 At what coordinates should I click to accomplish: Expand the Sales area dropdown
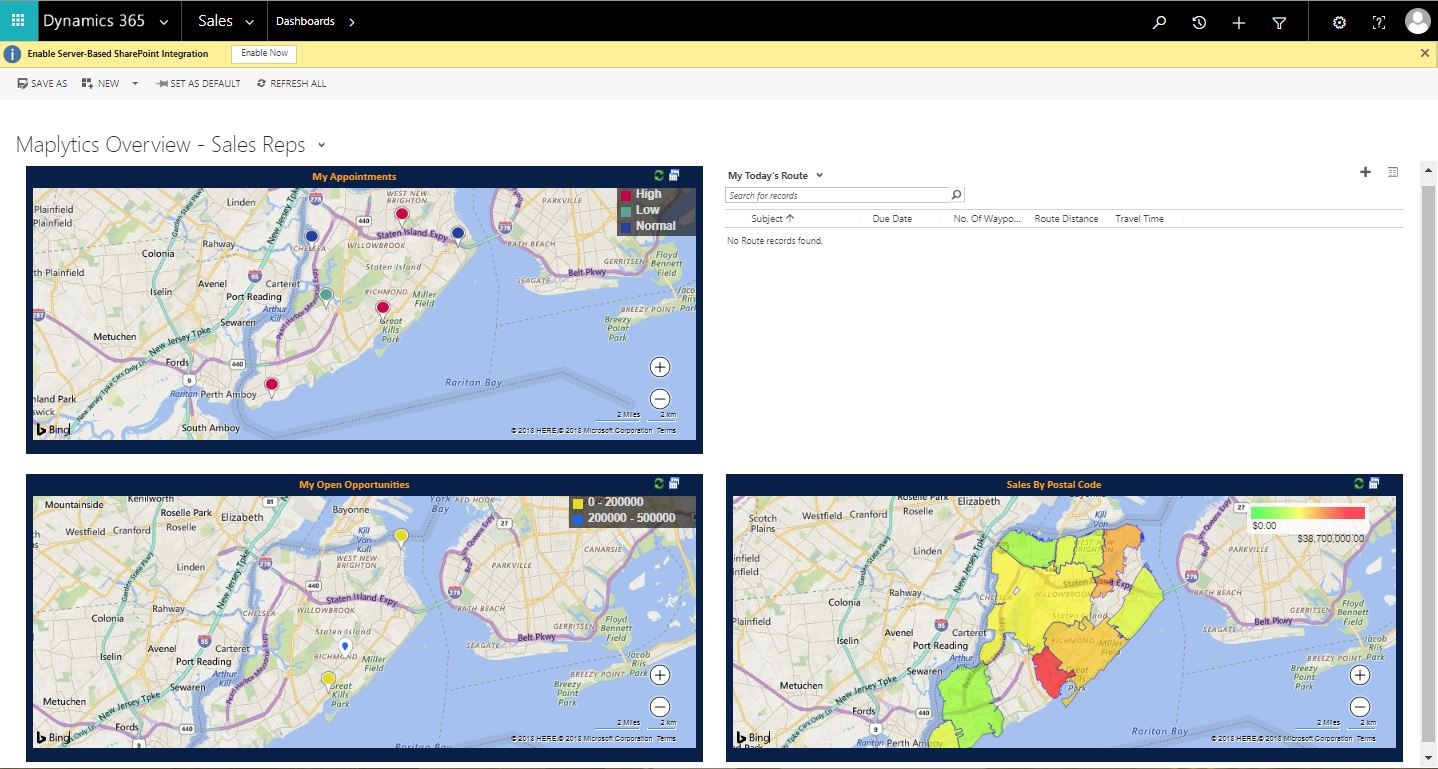(249, 22)
